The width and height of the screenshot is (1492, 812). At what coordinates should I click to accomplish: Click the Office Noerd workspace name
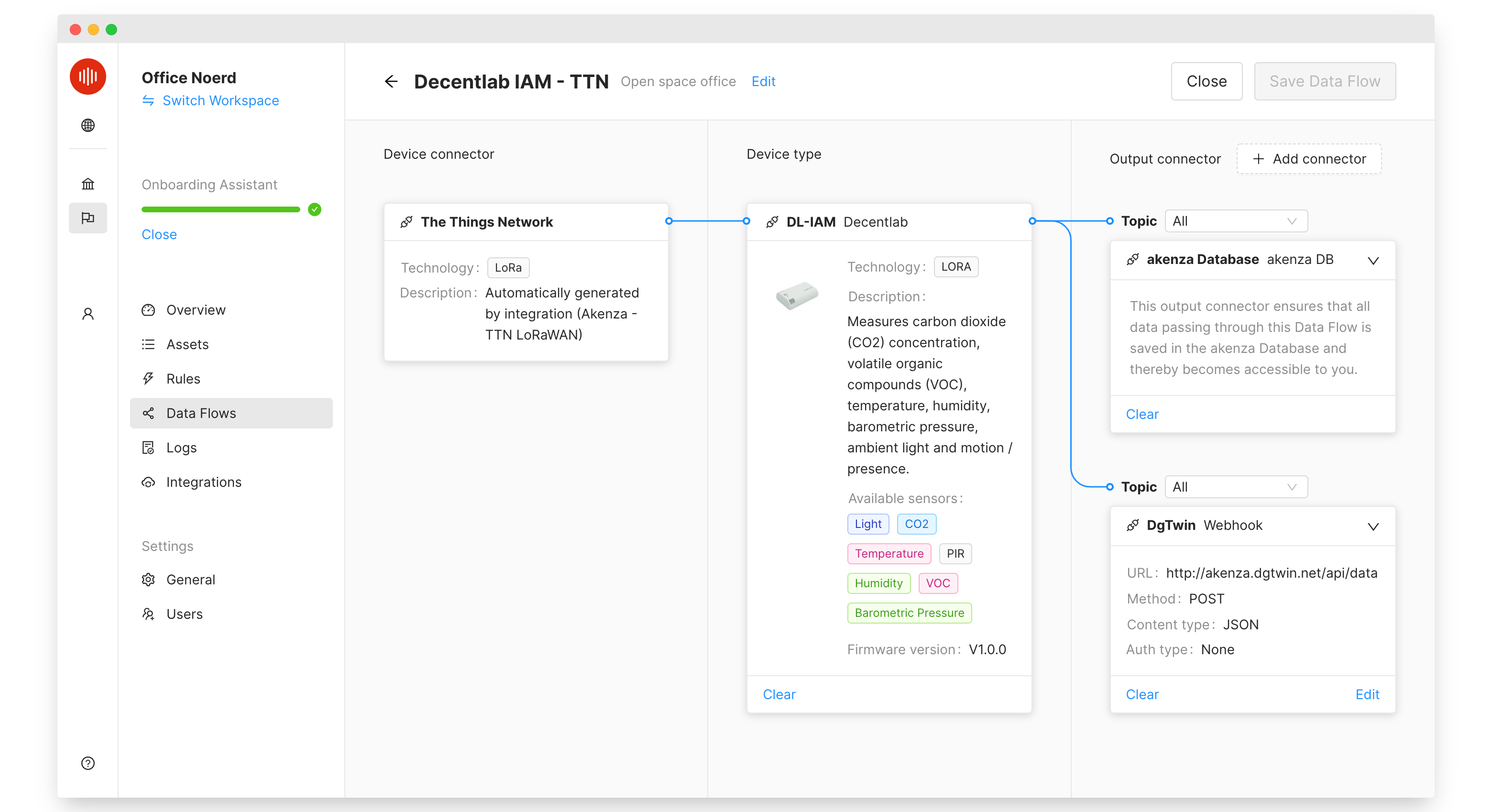(189, 77)
